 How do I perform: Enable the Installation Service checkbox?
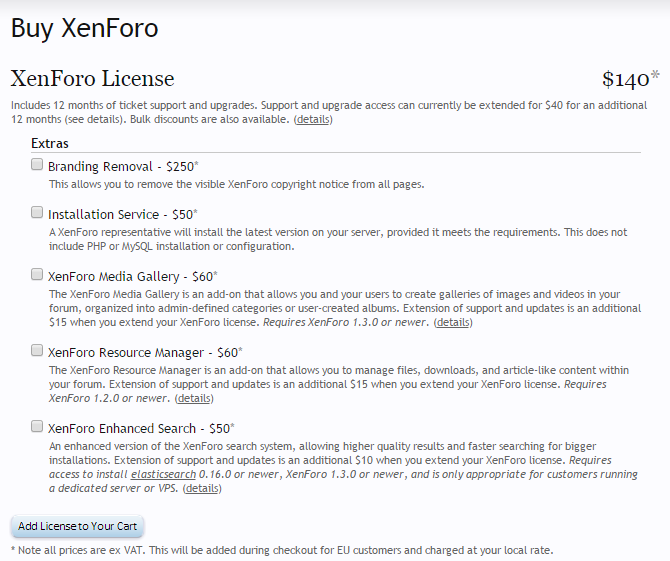pos(37,213)
